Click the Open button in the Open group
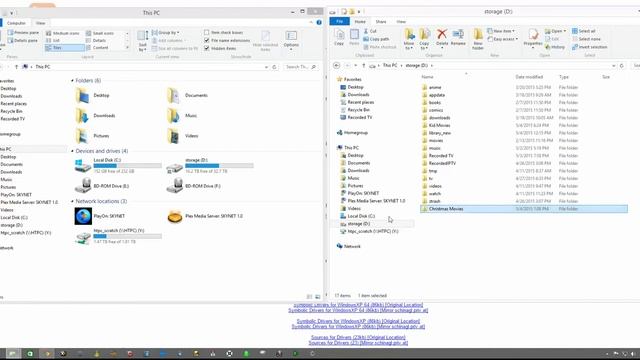This screenshot has height=360, width=640. click(x=555, y=31)
